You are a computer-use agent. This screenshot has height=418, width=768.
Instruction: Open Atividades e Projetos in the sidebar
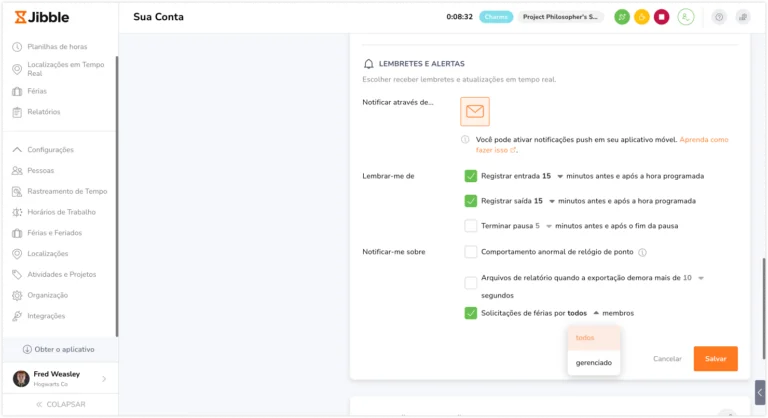62,274
